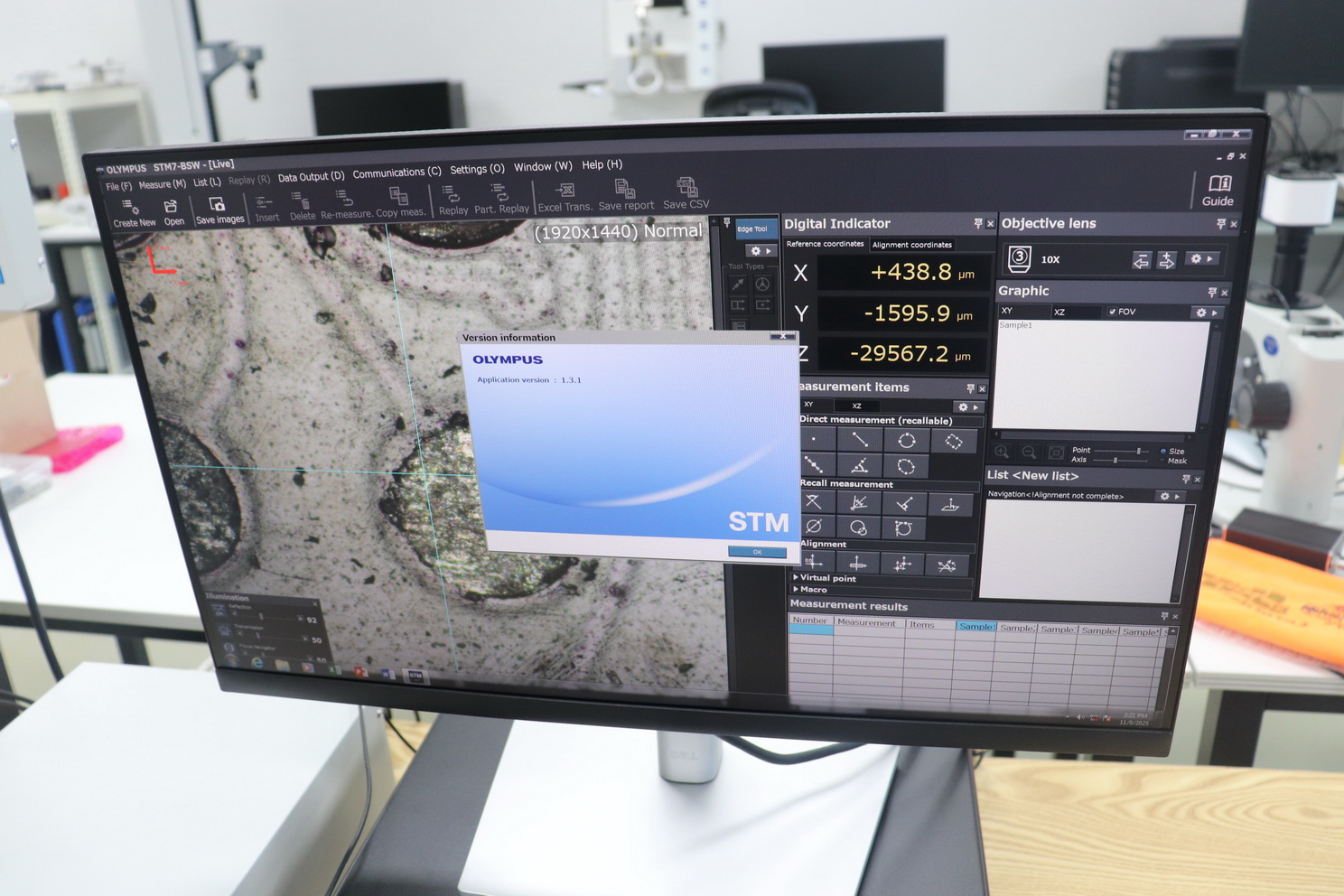Expand the Virtual point section
Screen dimensions: 1344x896
click(796, 577)
